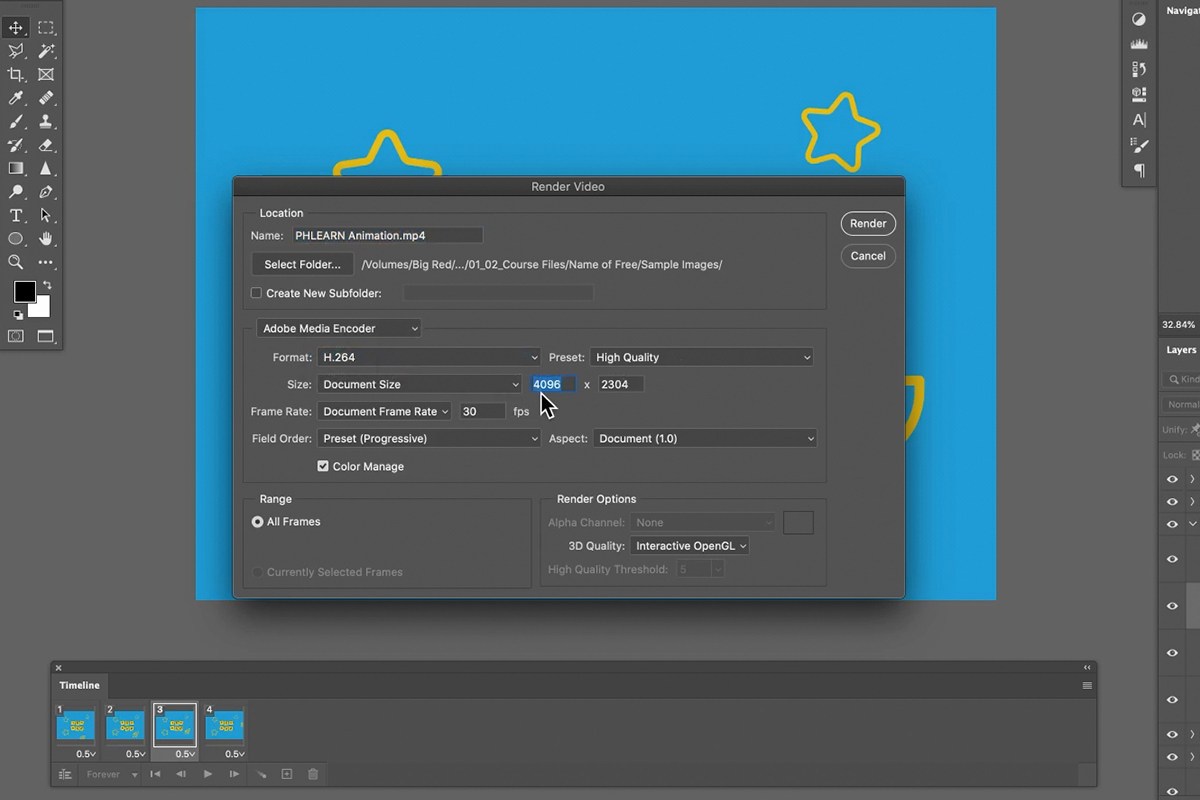Switch to the Layers panel tab
This screenshot has width=1200, height=800.
(1181, 350)
